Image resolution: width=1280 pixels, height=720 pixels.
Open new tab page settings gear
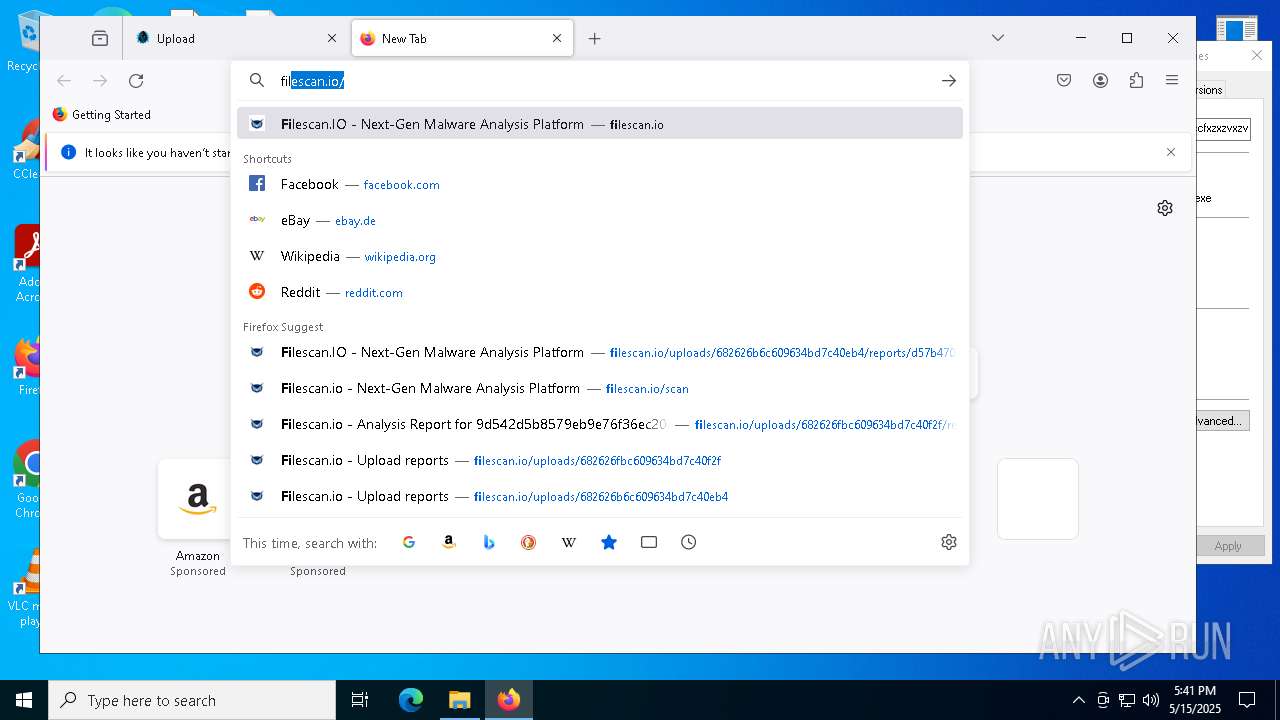[1165, 208]
